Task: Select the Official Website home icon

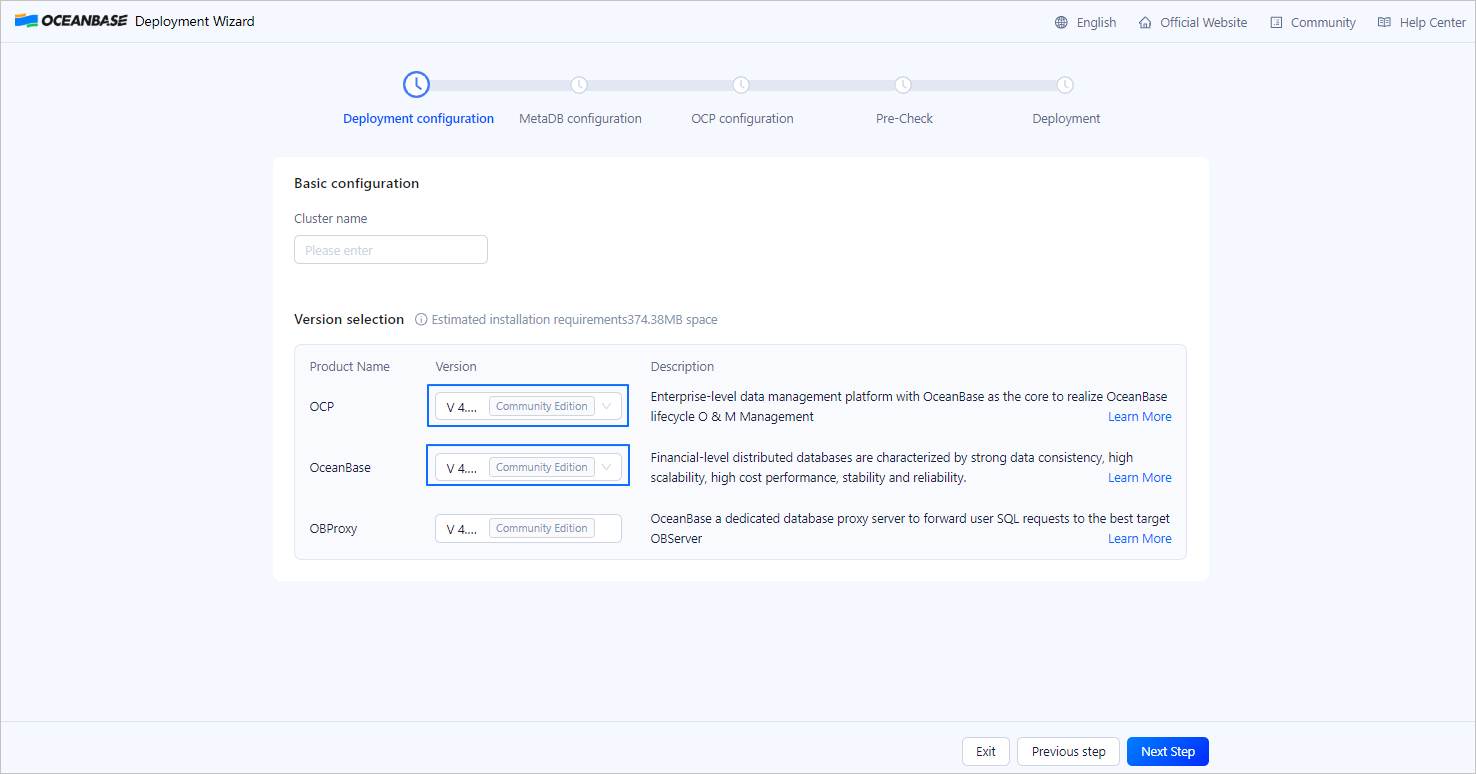Action: coord(1145,21)
